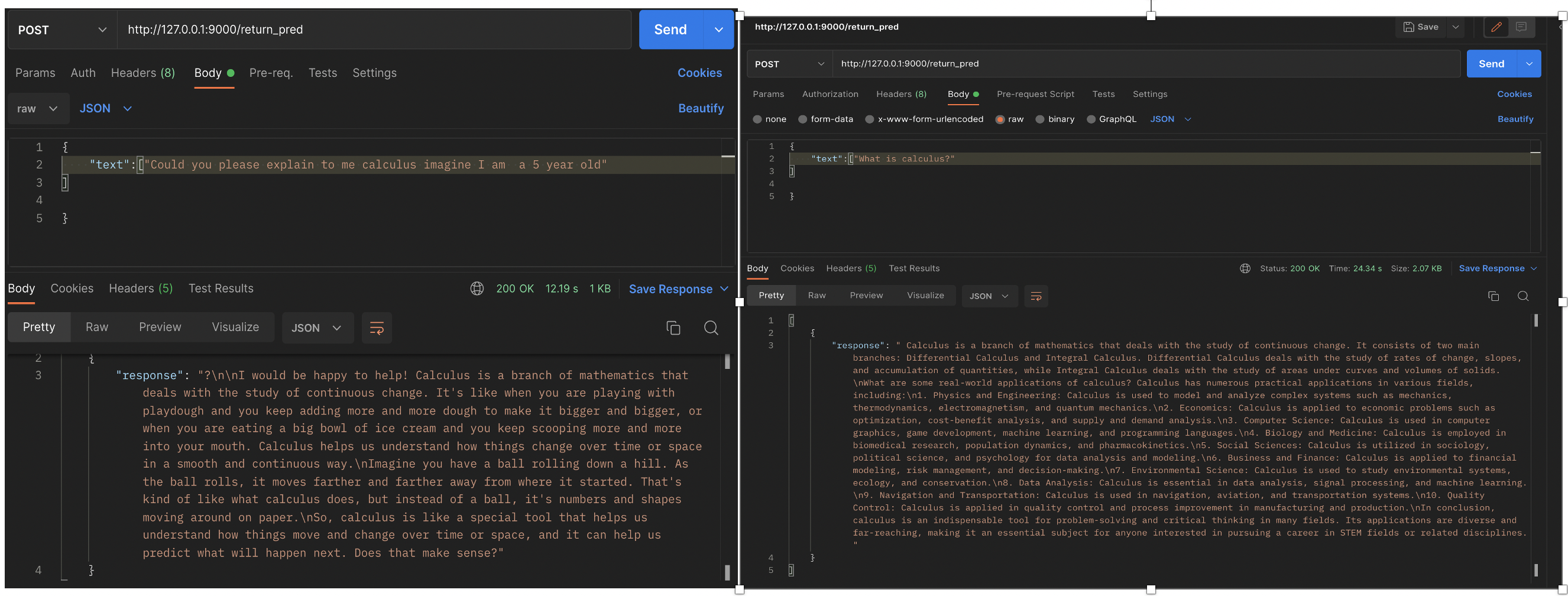Click 12.19 s time value in left window
Image resolution: width=1568 pixels, height=596 pixels.
[561, 289]
